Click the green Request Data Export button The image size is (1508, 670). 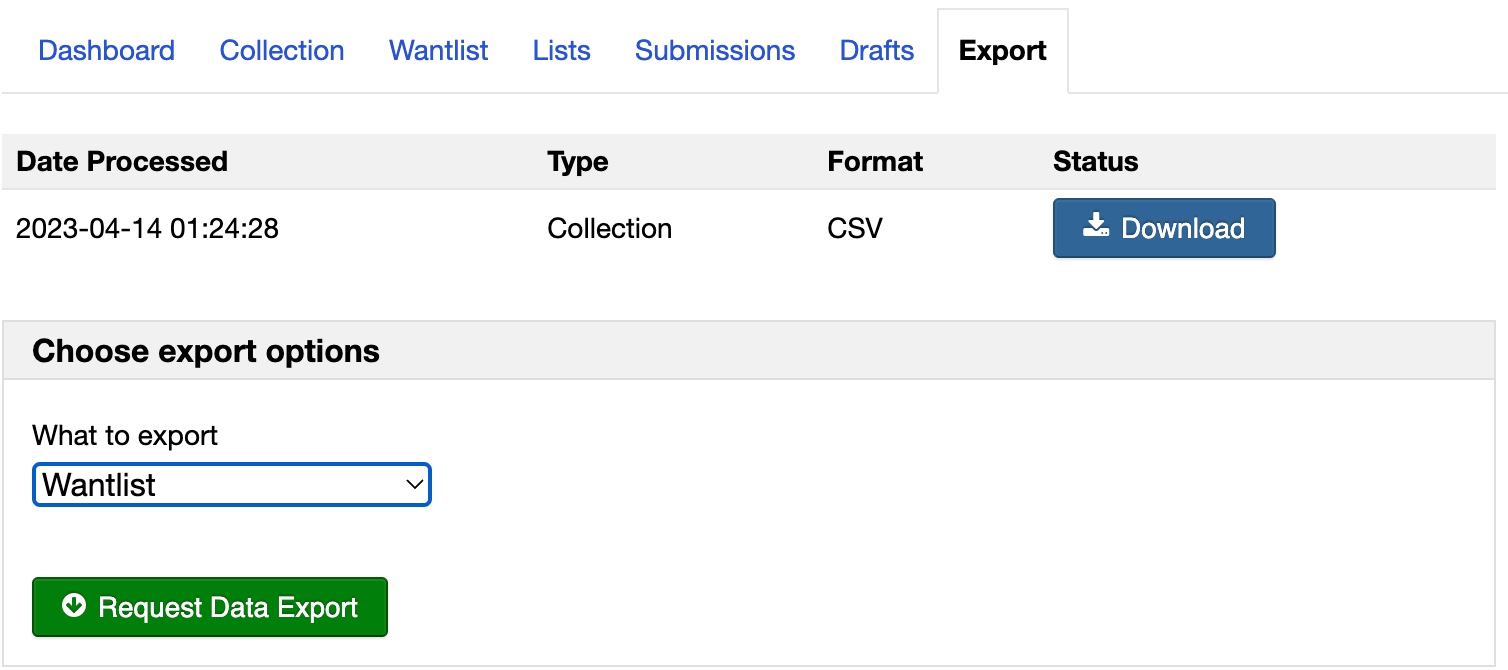(210, 607)
